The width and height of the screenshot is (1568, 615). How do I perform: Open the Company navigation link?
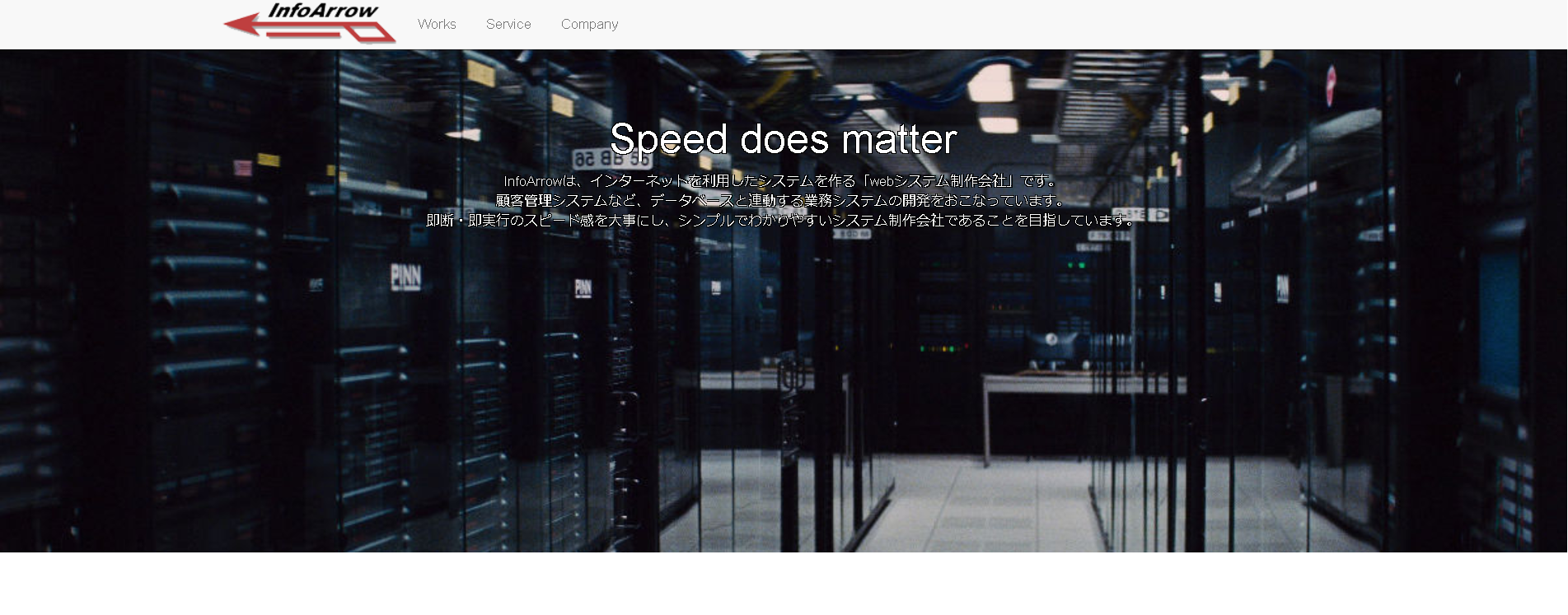click(589, 25)
